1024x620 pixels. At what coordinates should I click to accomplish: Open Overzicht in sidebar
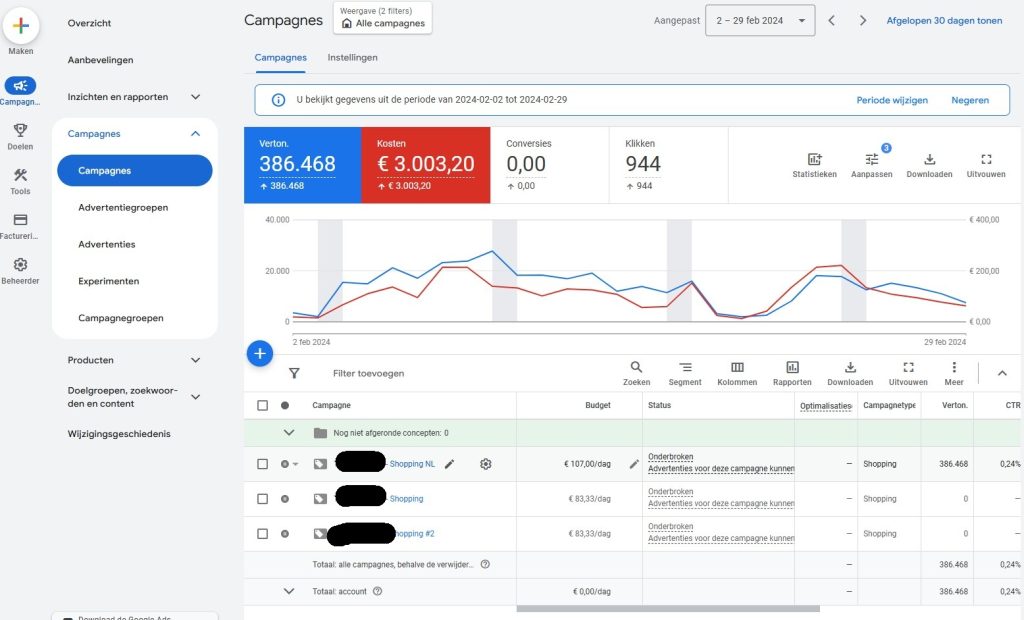coord(89,23)
